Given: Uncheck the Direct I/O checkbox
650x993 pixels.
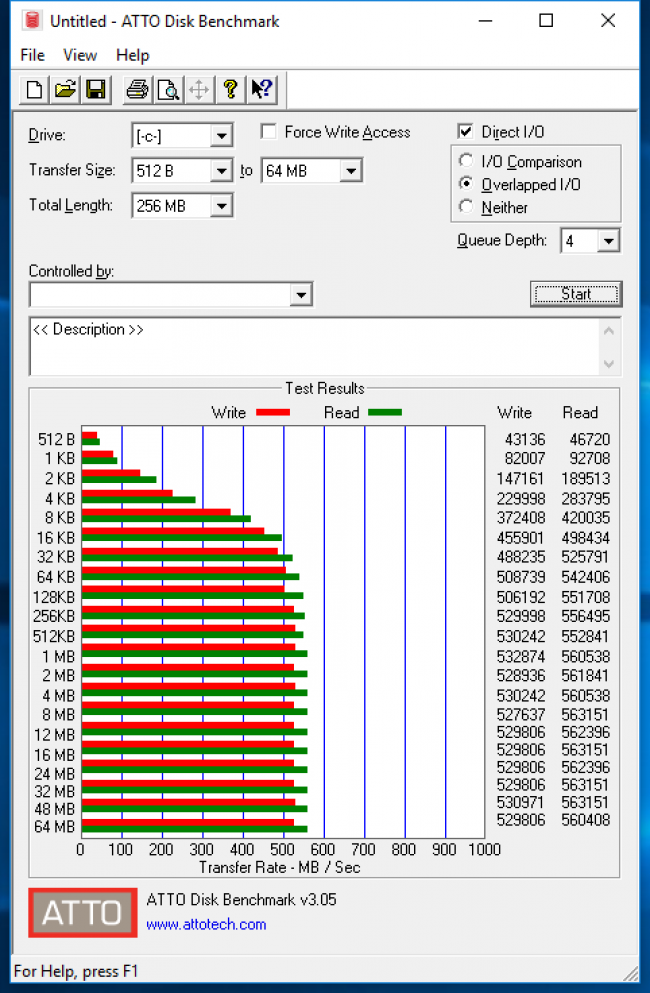Looking at the screenshot, I should [x=465, y=131].
